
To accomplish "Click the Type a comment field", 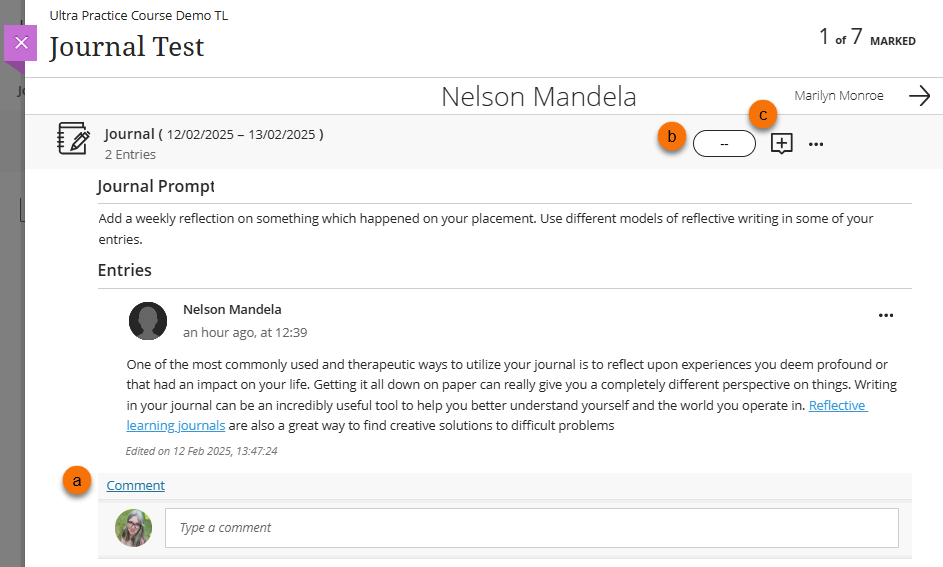I will [531, 527].
